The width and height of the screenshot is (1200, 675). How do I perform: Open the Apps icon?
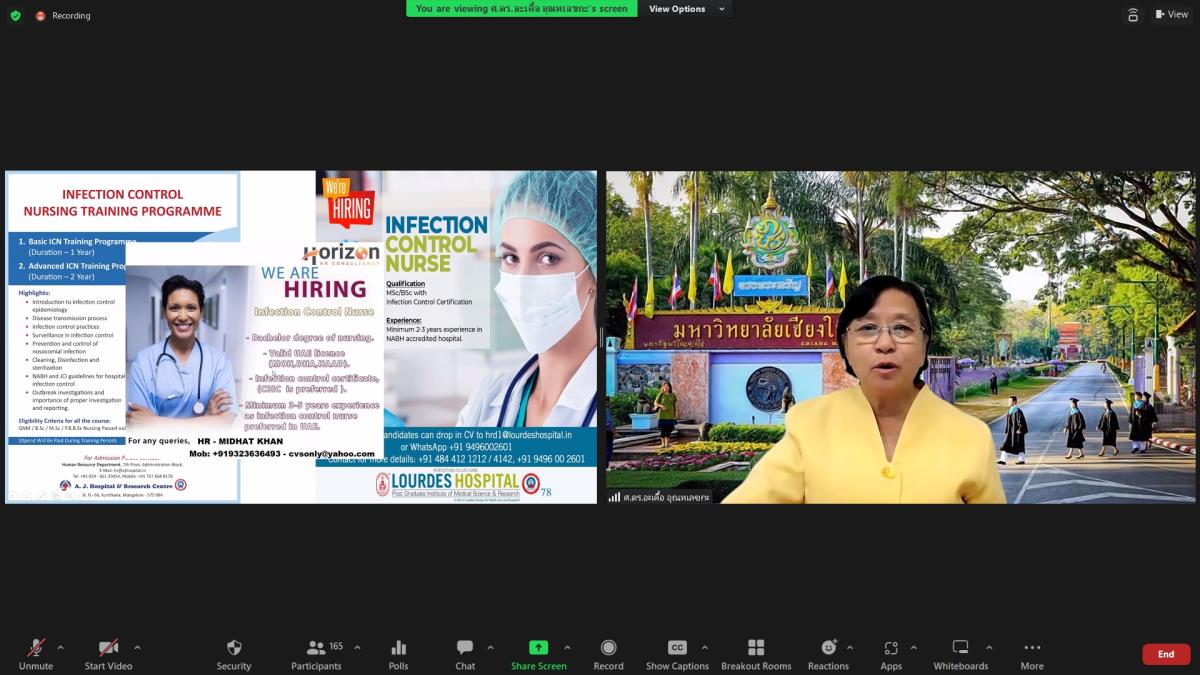pos(890,648)
